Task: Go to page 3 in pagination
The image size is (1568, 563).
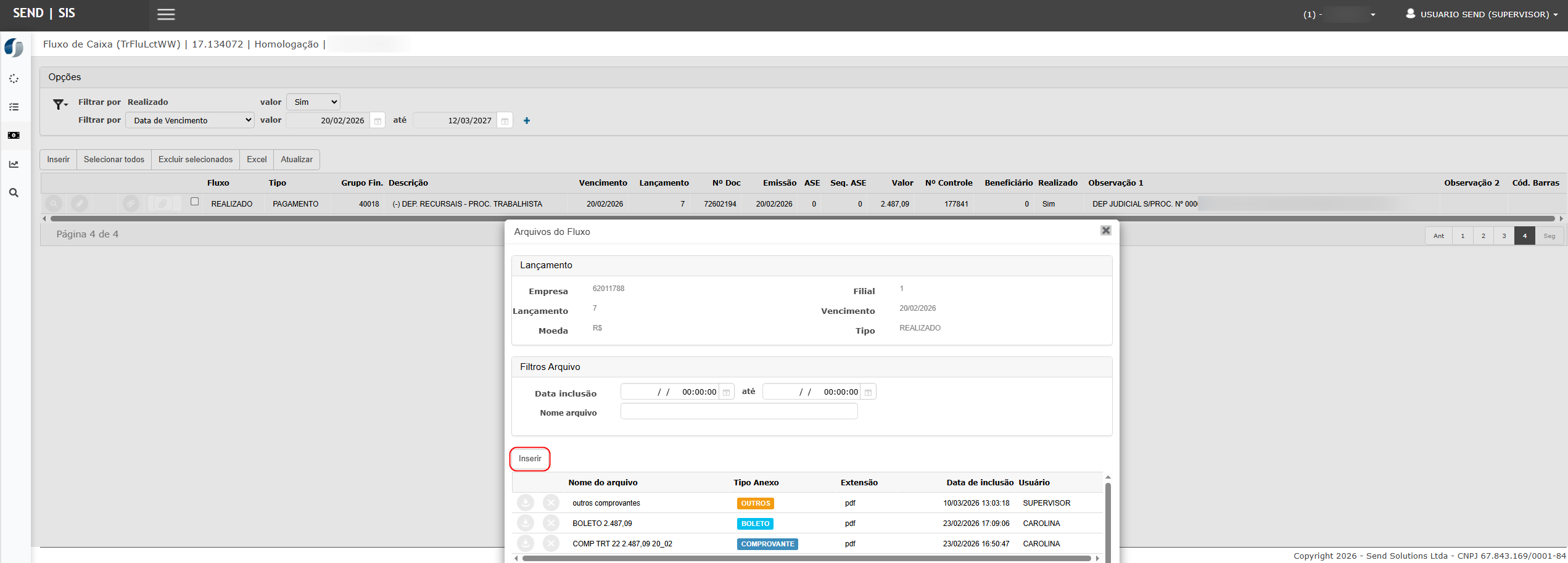Action: click(x=1504, y=236)
